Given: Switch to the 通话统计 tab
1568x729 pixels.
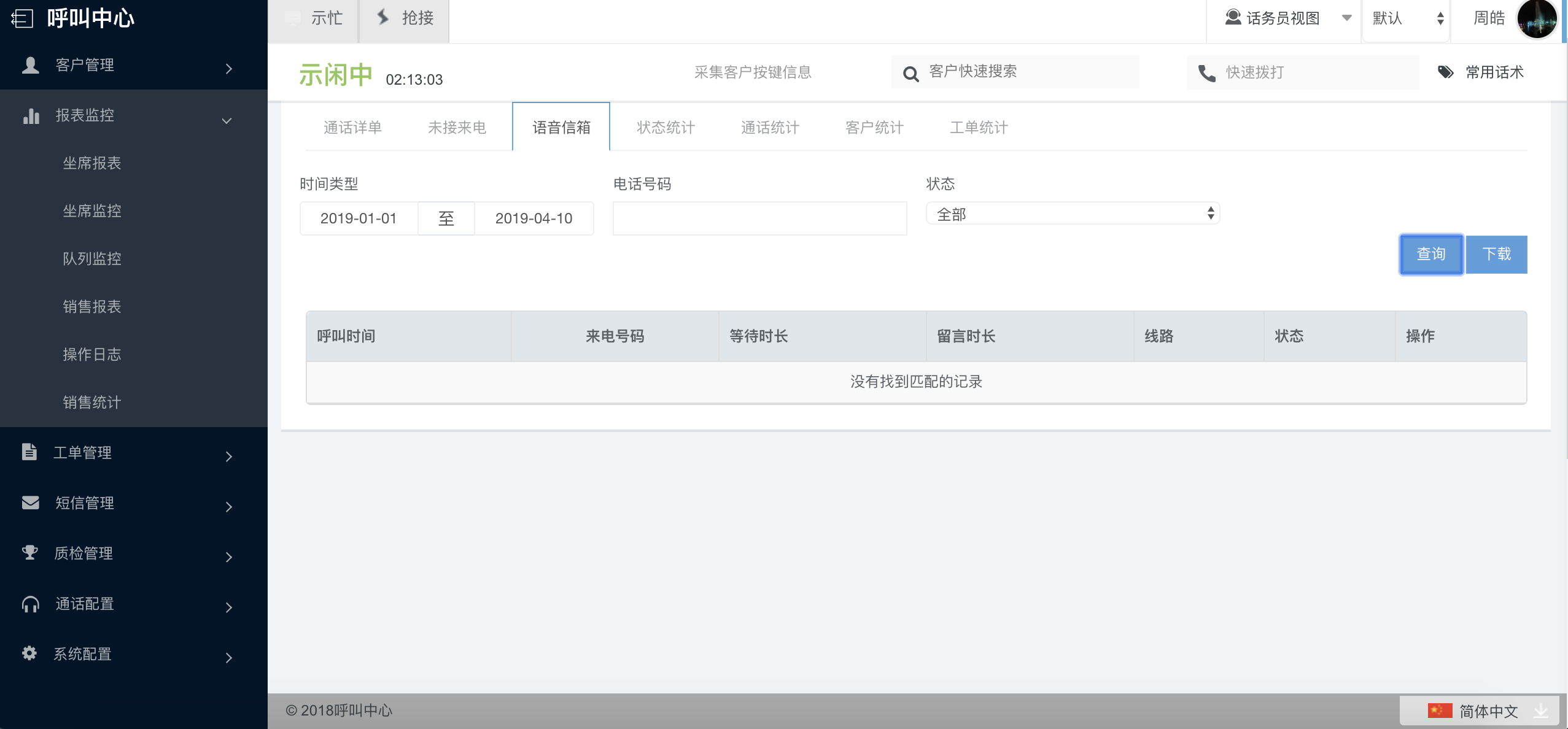Looking at the screenshot, I should click(x=770, y=128).
